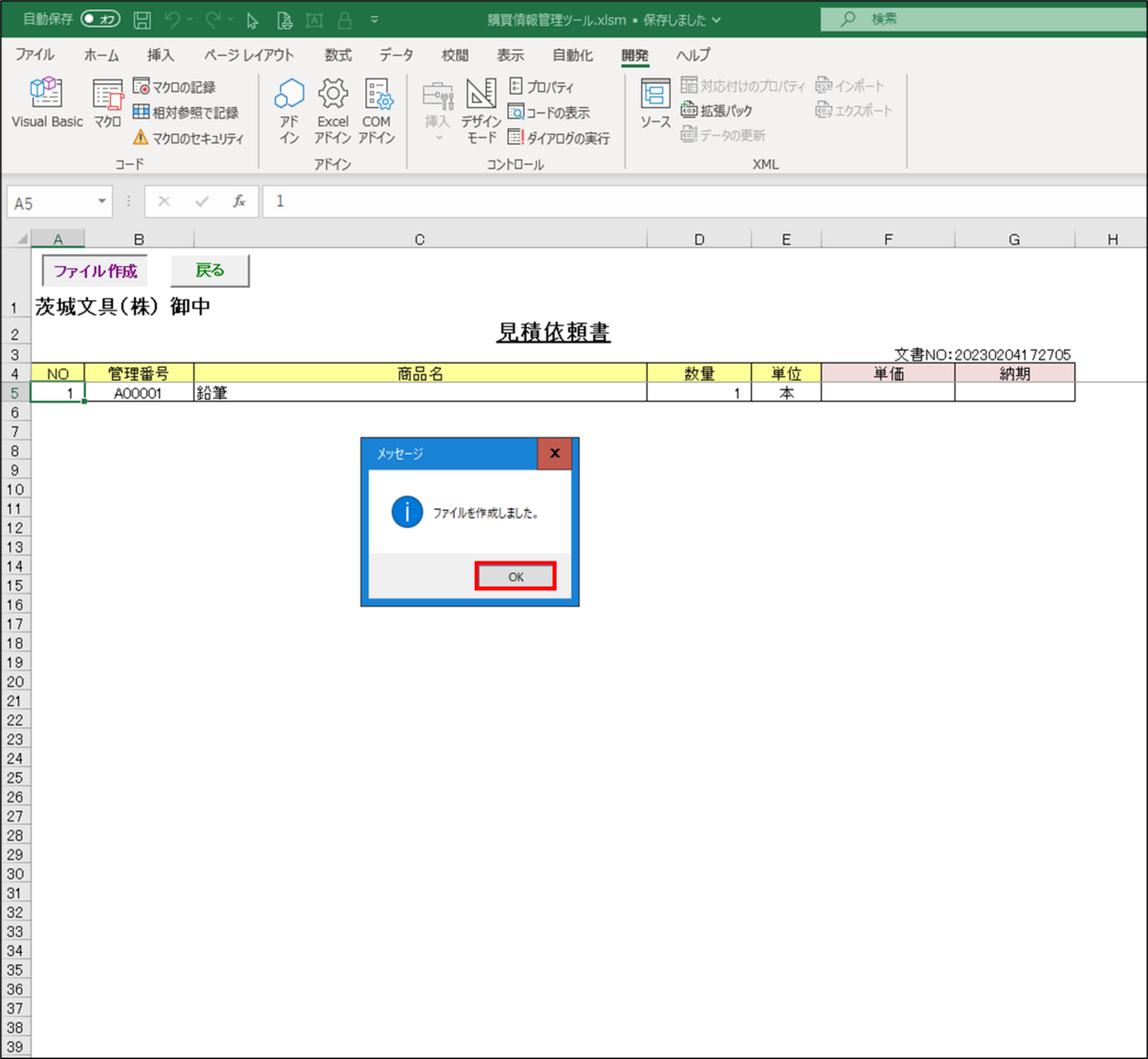Toggle Design Mode (デザインモード)
The height and width of the screenshot is (1059, 1148).
click(481, 111)
